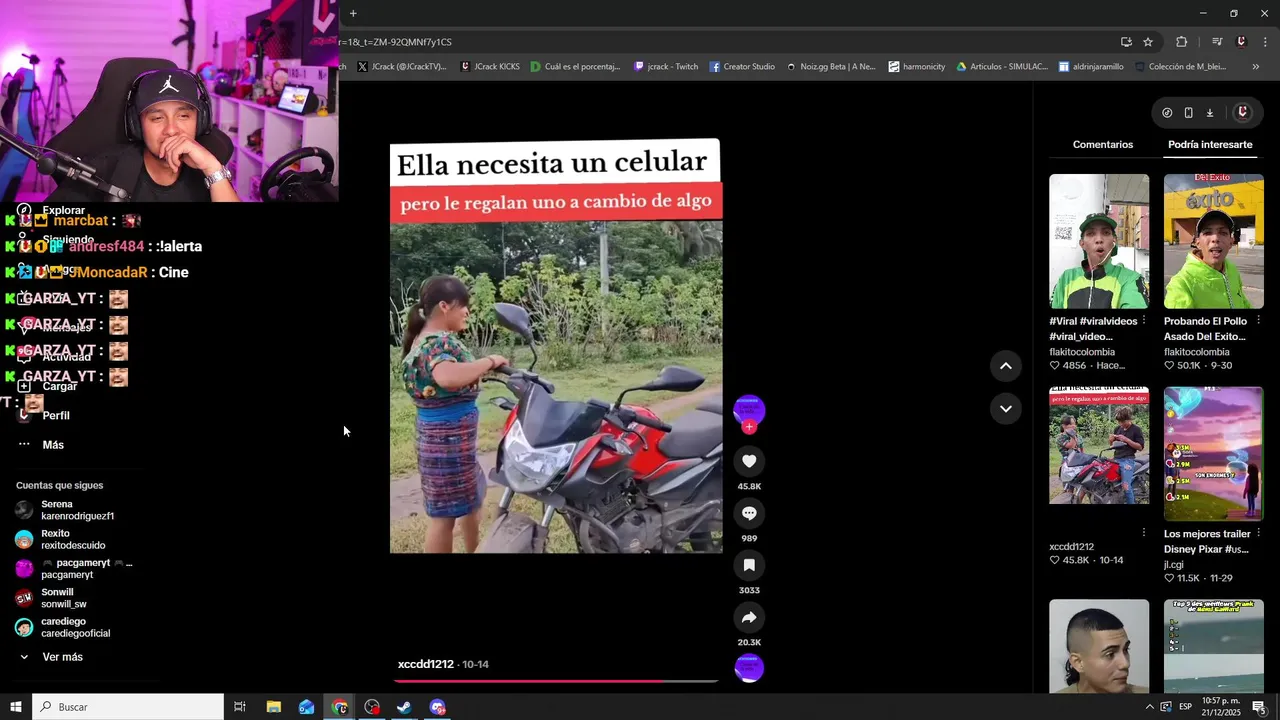
Task: Play the Viral flakitocolombia thumbnail
Action: click(1099, 241)
